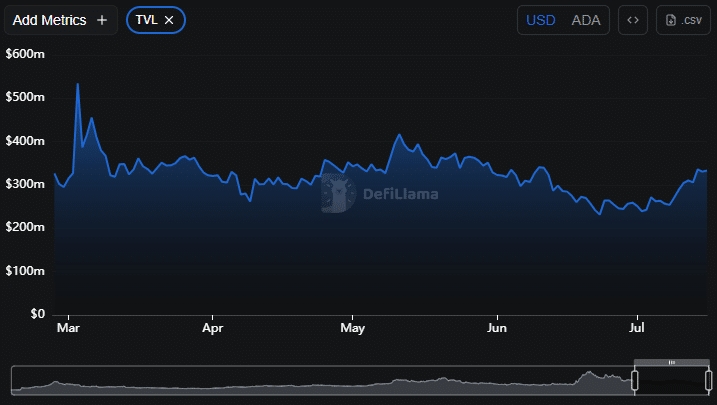This screenshot has height=405, width=717.
Task: Remove the TVL metric with its X icon
Action: (169, 20)
